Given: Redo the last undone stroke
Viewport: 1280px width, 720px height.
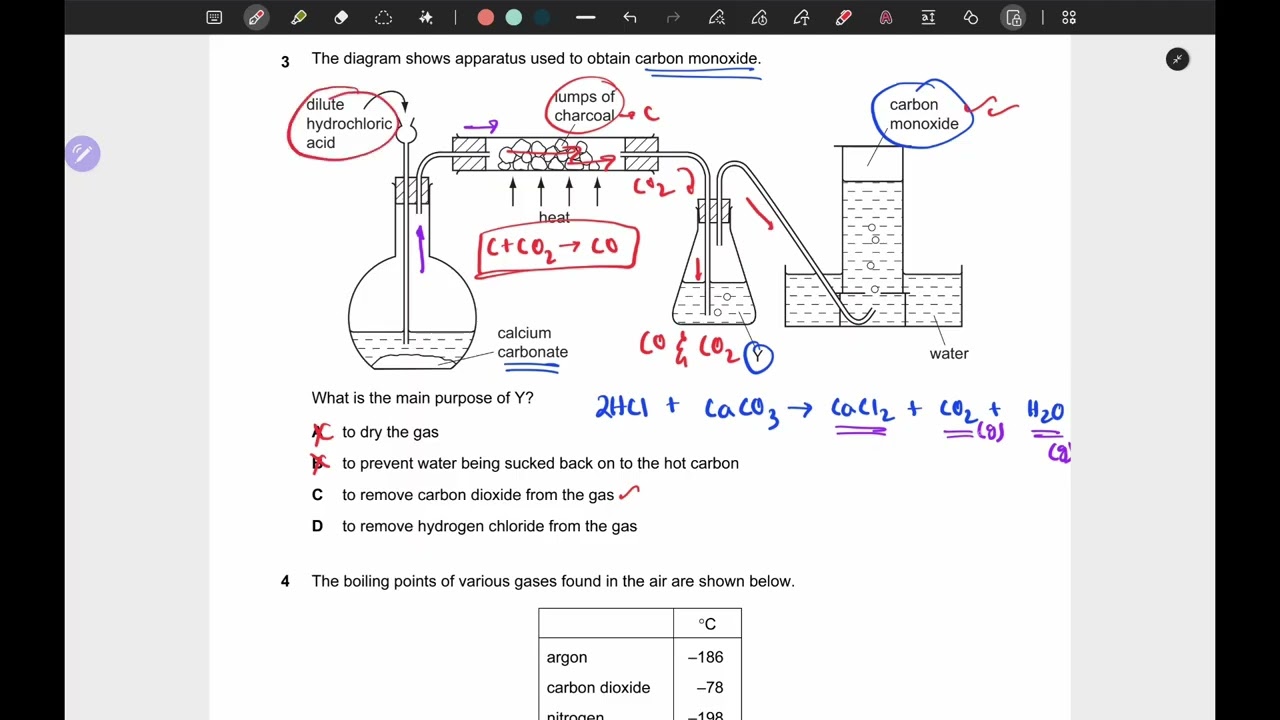Looking at the screenshot, I should tap(673, 17).
